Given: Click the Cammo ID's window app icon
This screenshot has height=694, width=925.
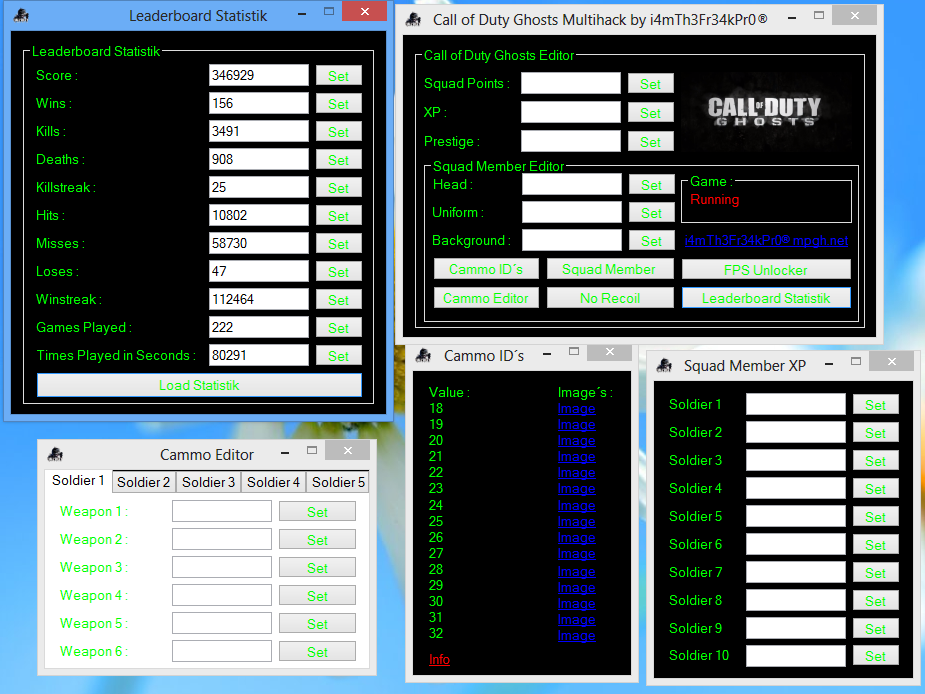Looking at the screenshot, I should 423,355.
